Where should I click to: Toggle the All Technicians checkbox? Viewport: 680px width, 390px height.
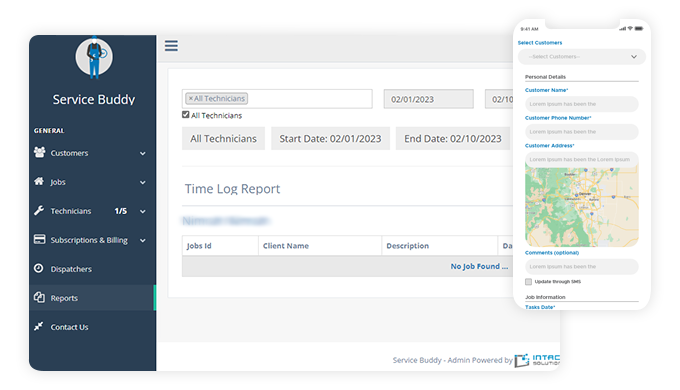(x=186, y=115)
